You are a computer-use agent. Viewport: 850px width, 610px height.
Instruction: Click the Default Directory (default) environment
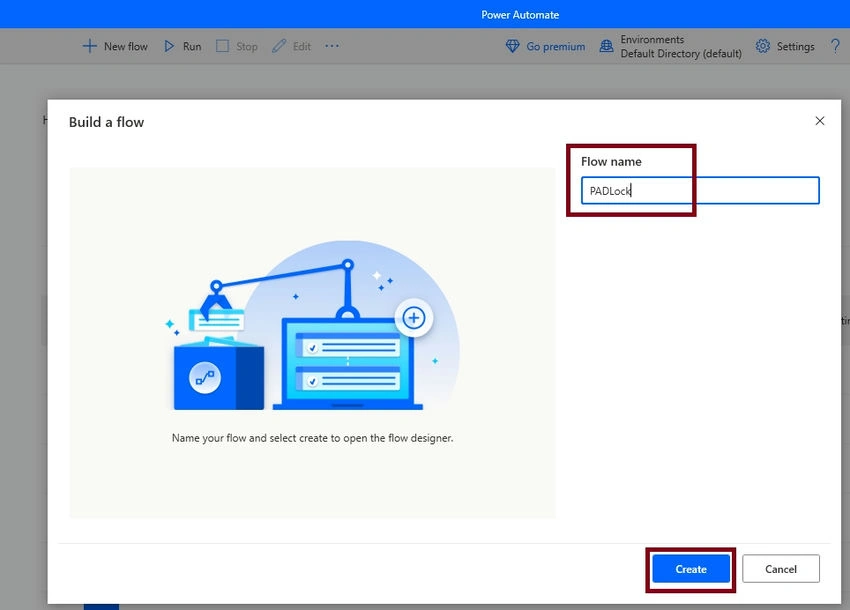(681, 54)
